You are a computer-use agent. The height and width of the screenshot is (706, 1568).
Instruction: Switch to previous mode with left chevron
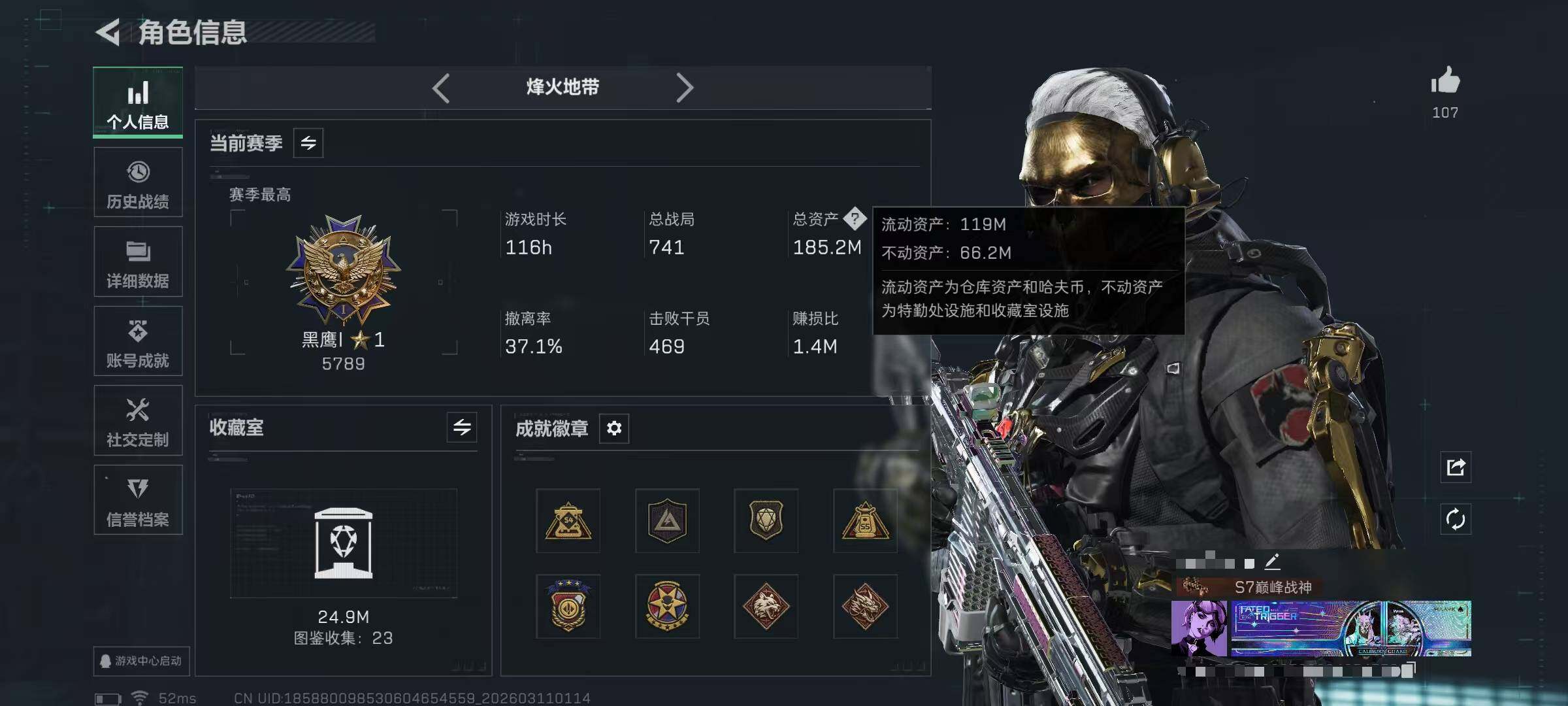coord(441,88)
